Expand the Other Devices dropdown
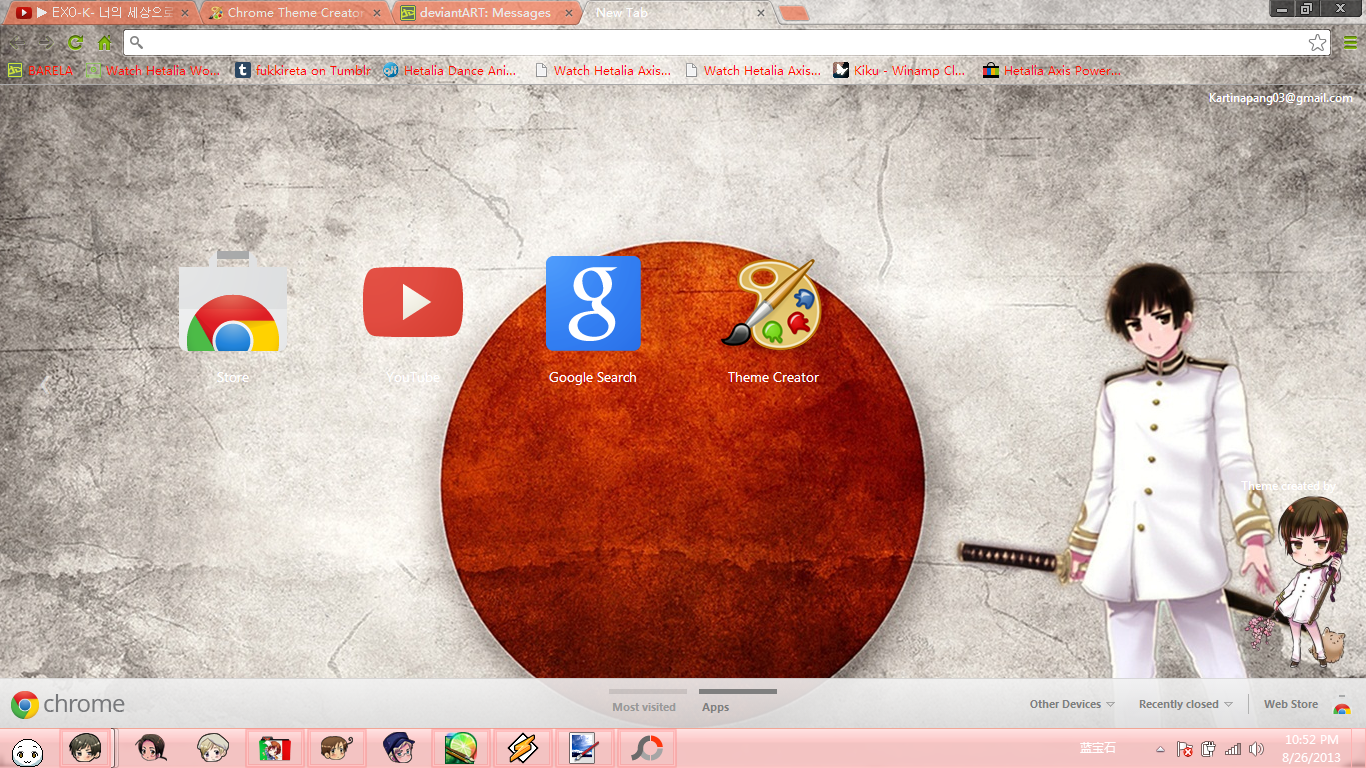Screen dimensions: 1366x768 [1071, 703]
